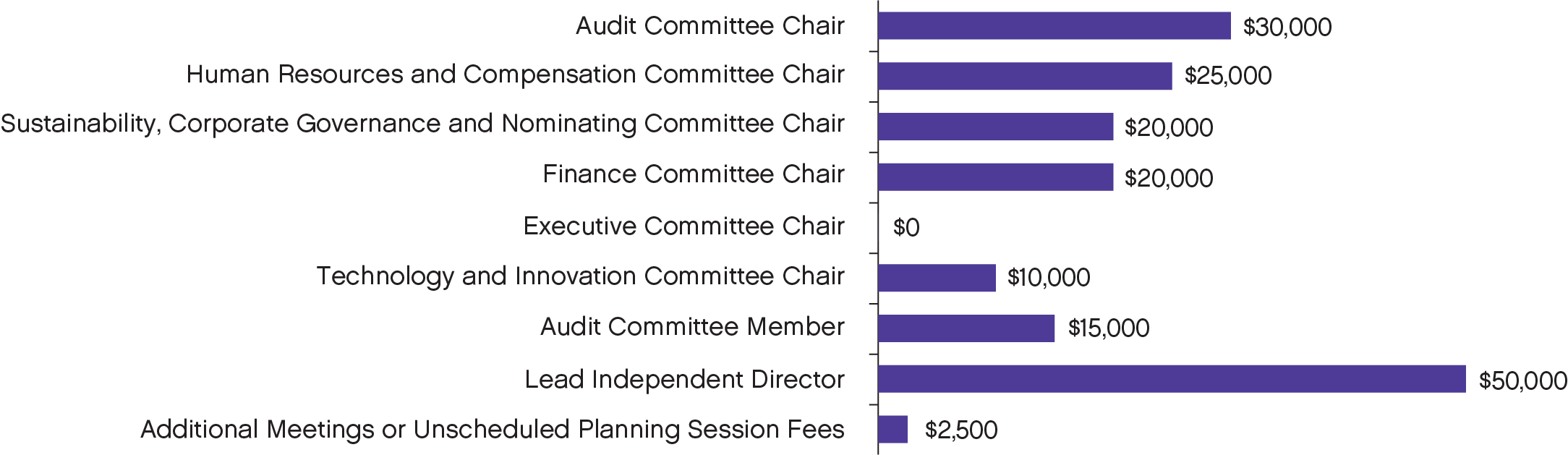
Task: Select the Lead Independent Director bar
Action: tap(1172, 379)
